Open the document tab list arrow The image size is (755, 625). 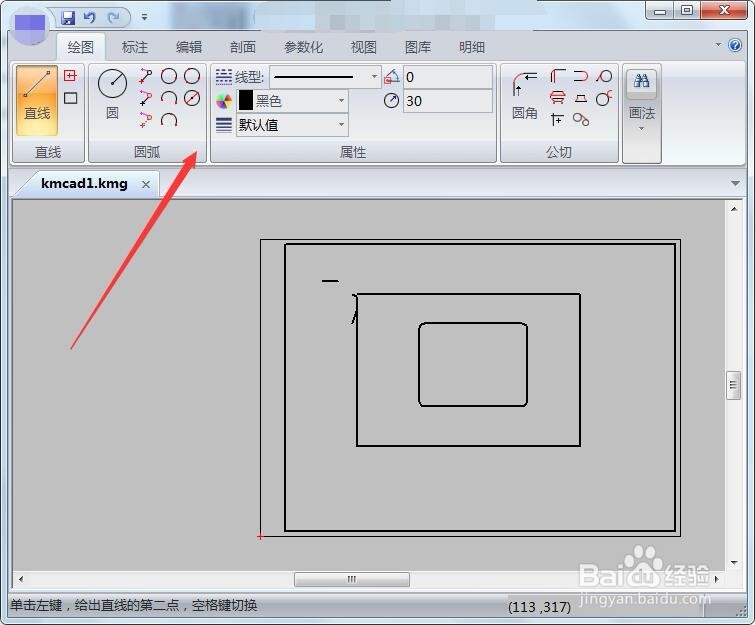735,183
